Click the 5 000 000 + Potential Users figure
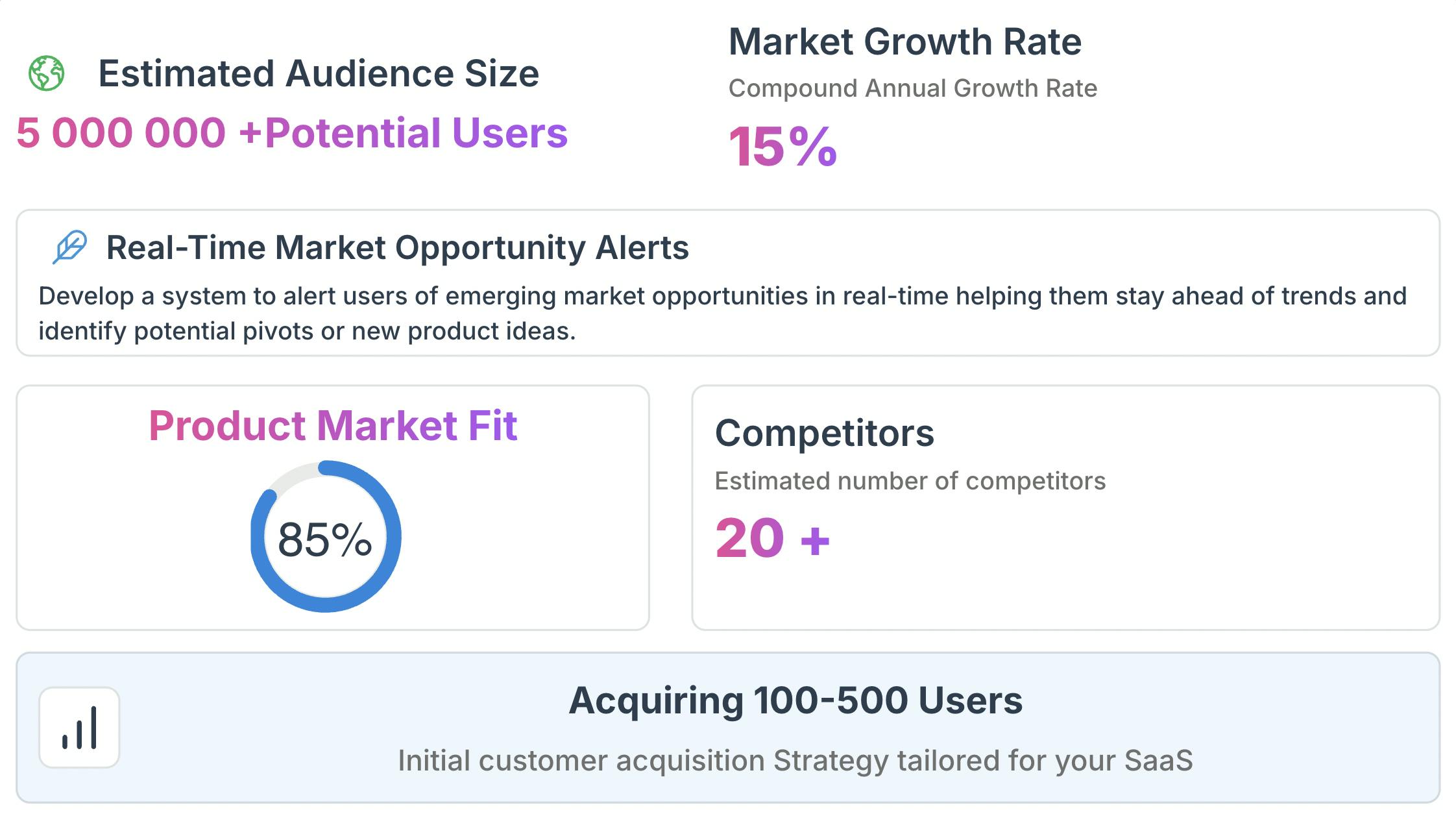Image resolution: width=1456 pixels, height=814 pixels. [x=292, y=133]
